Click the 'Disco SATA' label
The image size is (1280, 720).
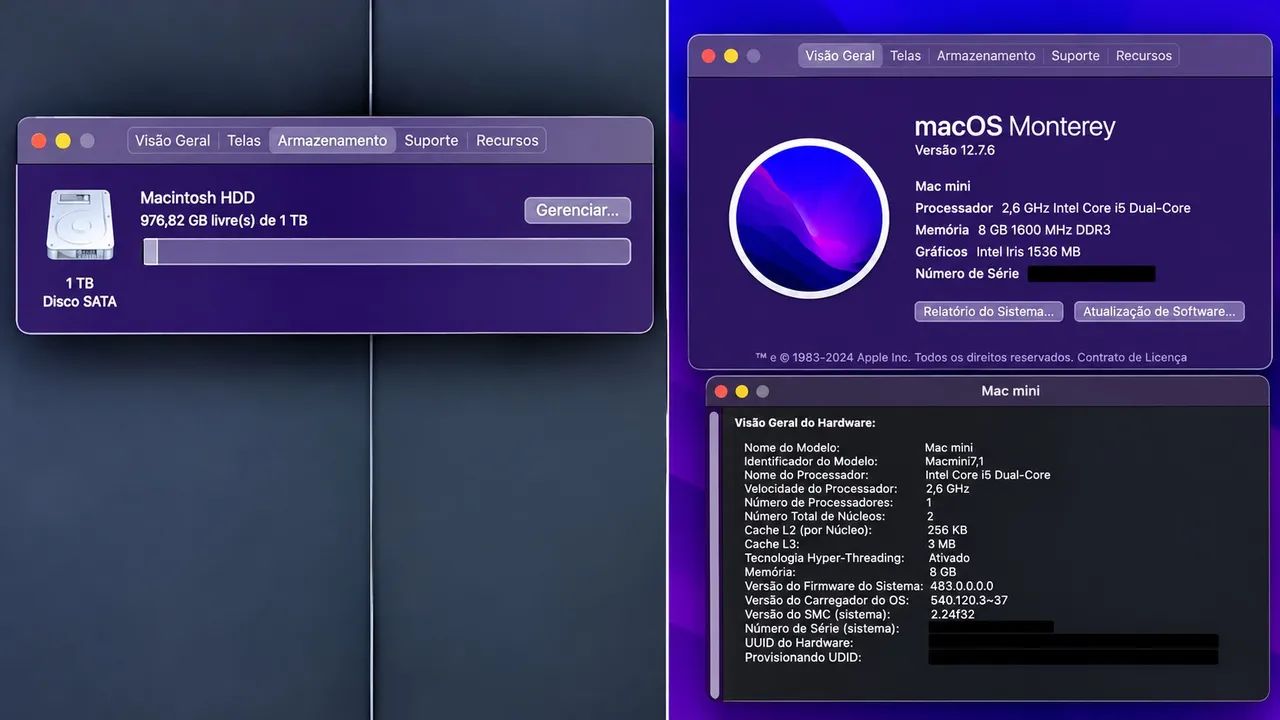click(x=80, y=302)
